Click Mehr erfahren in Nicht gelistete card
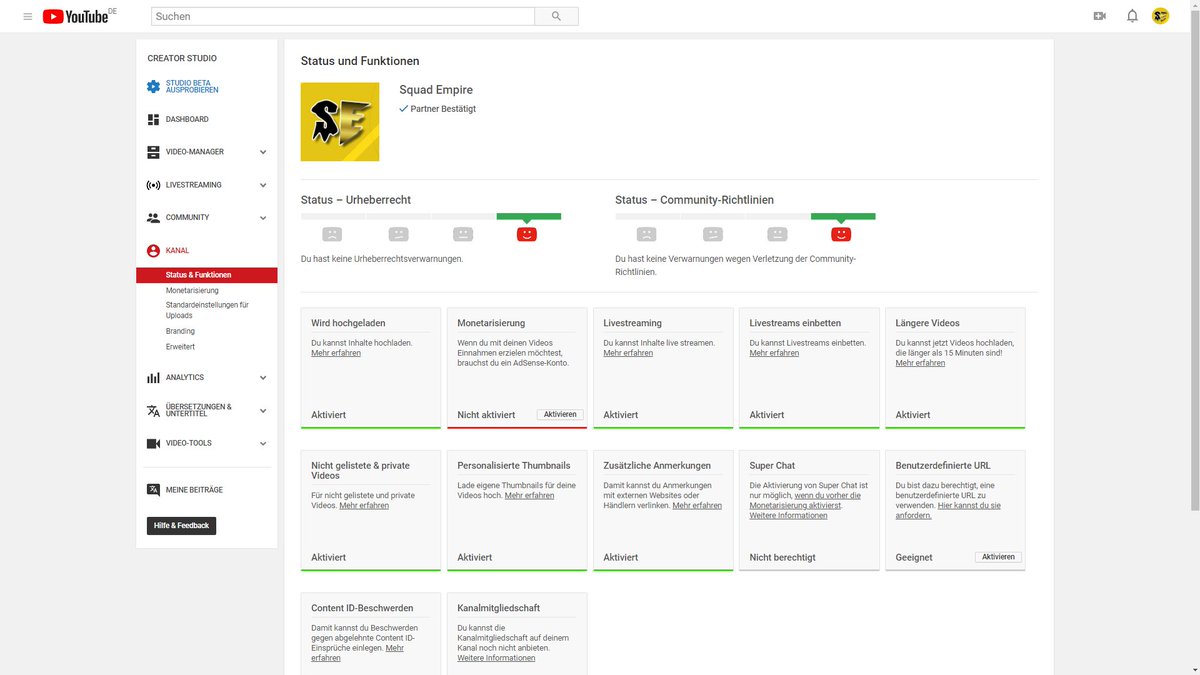The width and height of the screenshot is (1200, 675). (x=364, y=505)
